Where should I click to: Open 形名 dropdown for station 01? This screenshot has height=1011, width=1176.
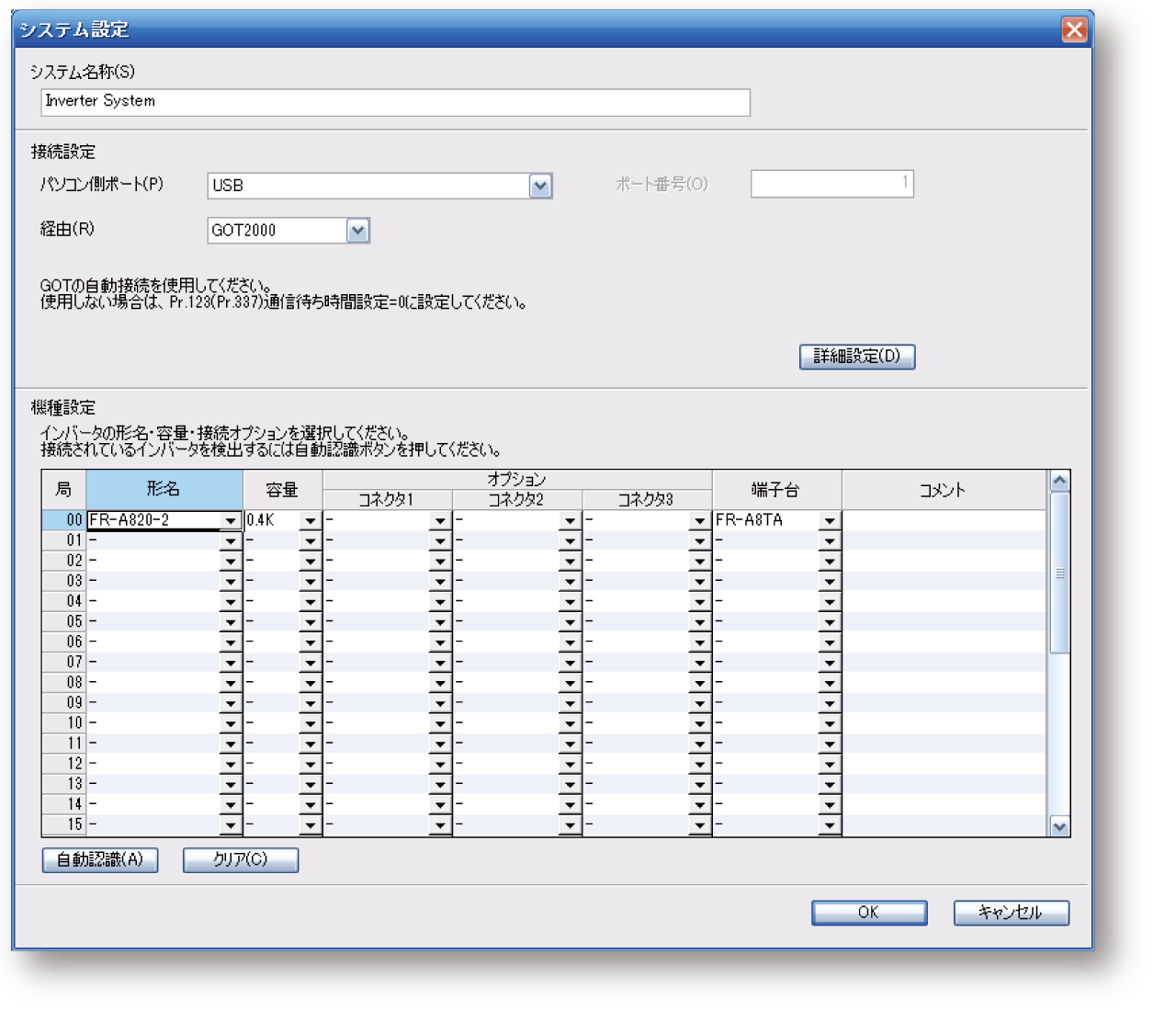click(231, 541)
